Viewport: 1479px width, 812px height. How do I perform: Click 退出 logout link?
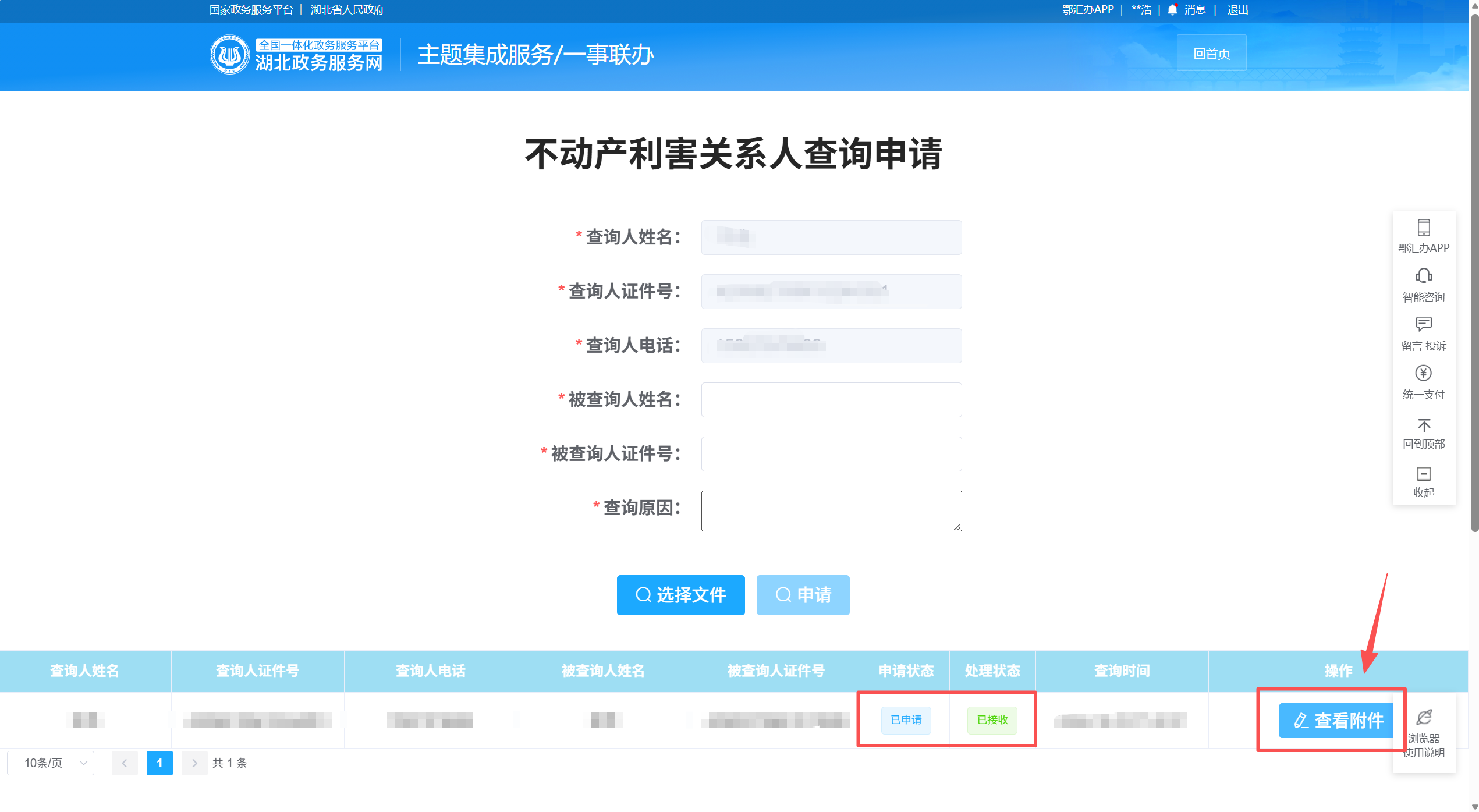coord(1237,10)
